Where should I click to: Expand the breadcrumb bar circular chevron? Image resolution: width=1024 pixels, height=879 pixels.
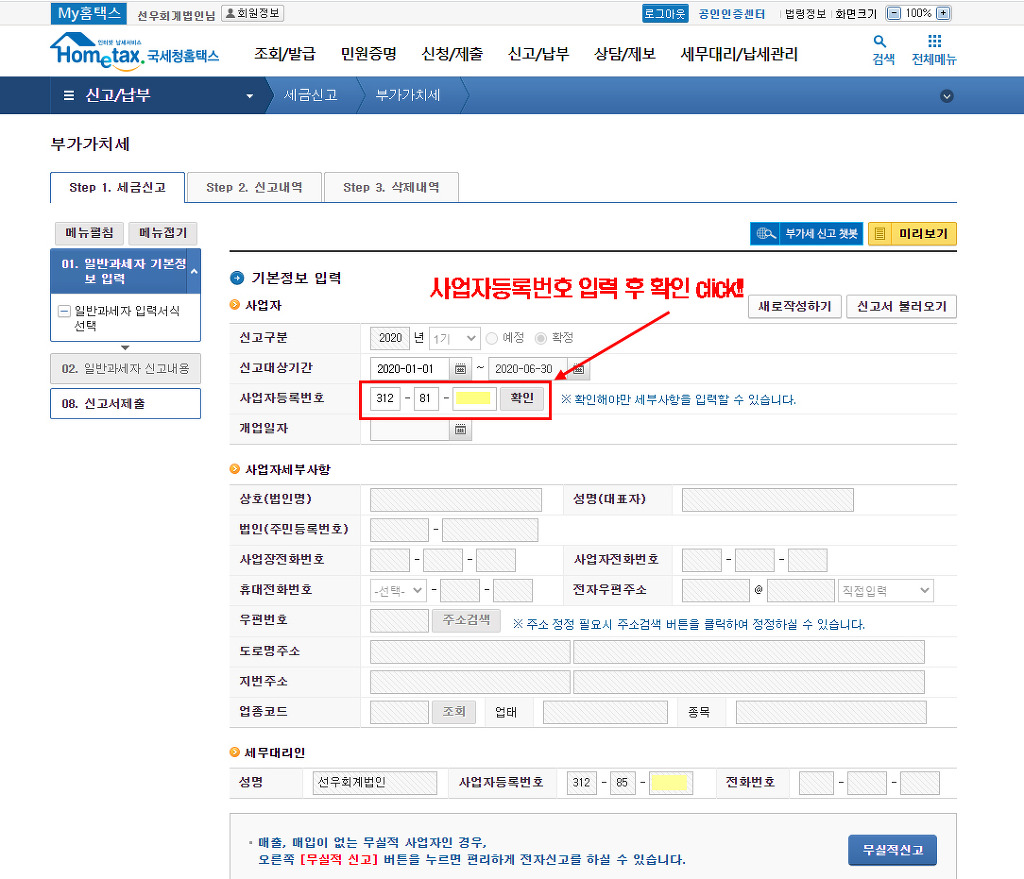(946, 96)
